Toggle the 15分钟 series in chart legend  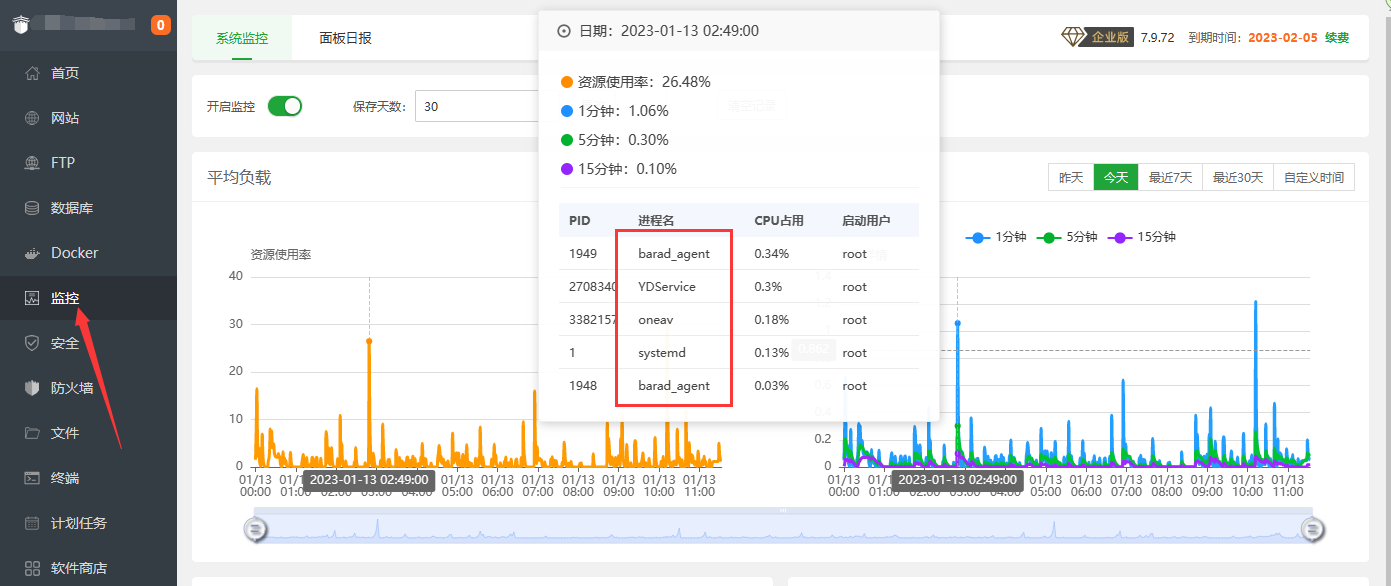(x=1144, y=237)
